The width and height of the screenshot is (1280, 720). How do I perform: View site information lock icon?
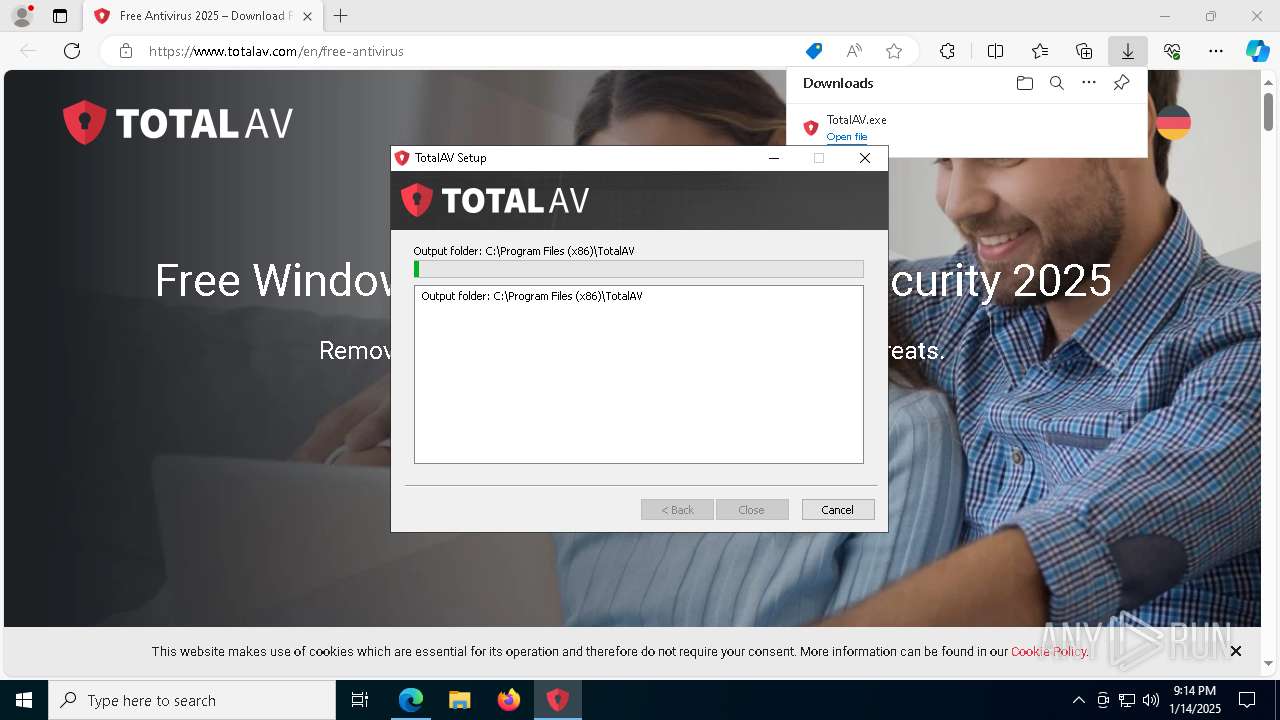coord(126,51)
